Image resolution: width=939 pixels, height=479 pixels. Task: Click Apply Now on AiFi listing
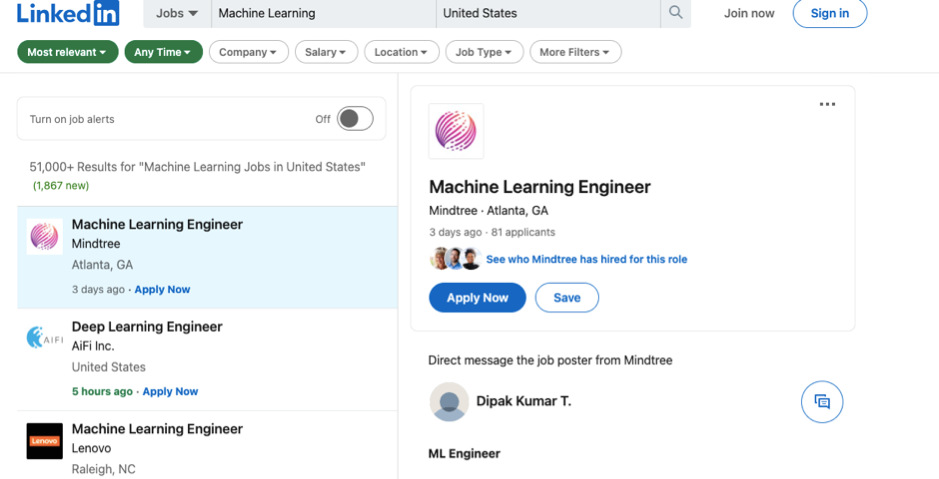coord(170,391)
